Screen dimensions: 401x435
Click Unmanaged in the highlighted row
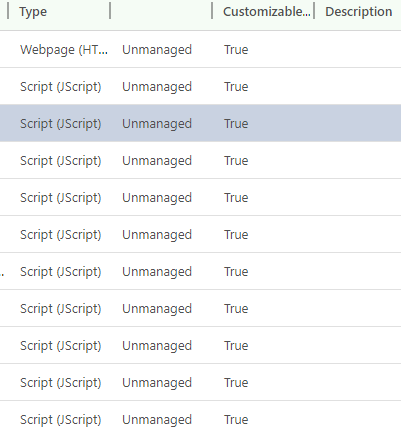pyautogui.click(x=157, y=124)
